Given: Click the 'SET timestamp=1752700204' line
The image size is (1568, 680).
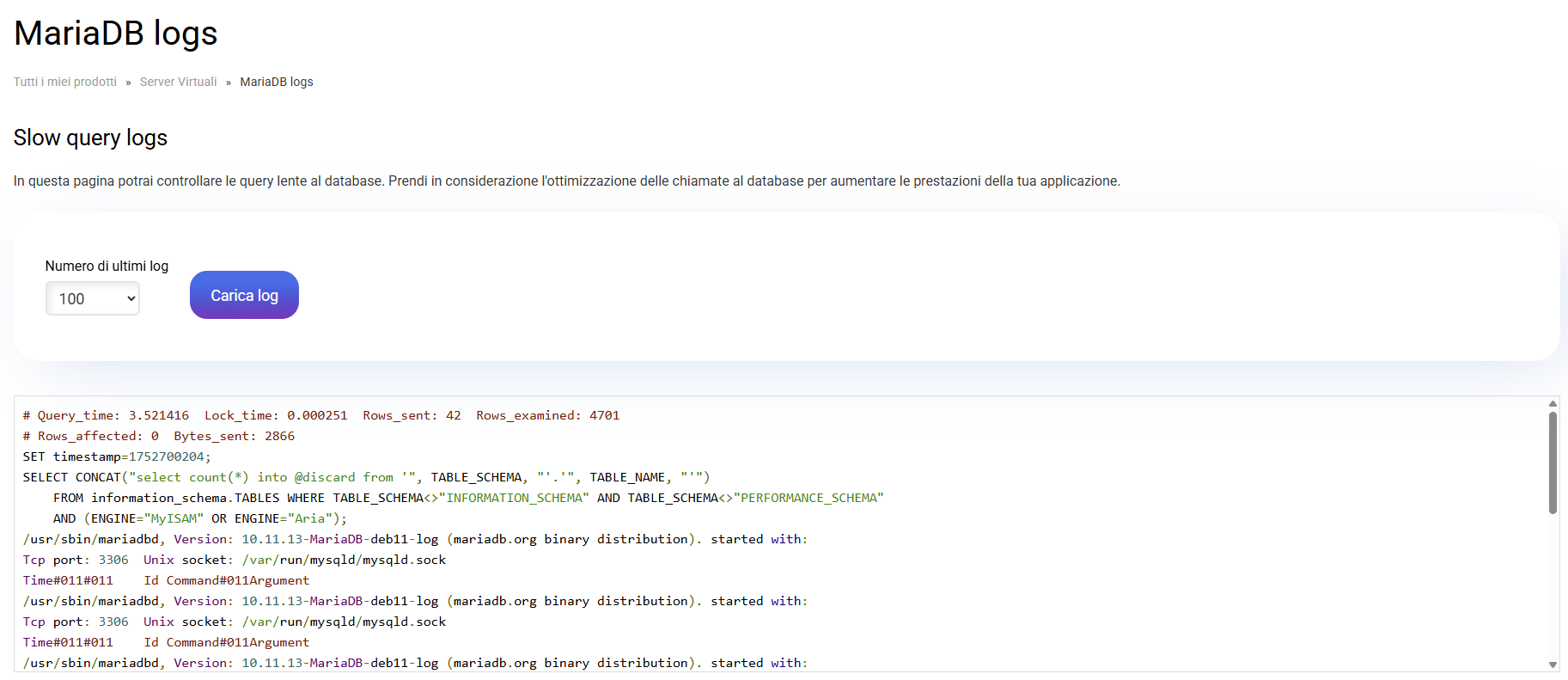Looking at the screenshot, I should tap(117, 456).
